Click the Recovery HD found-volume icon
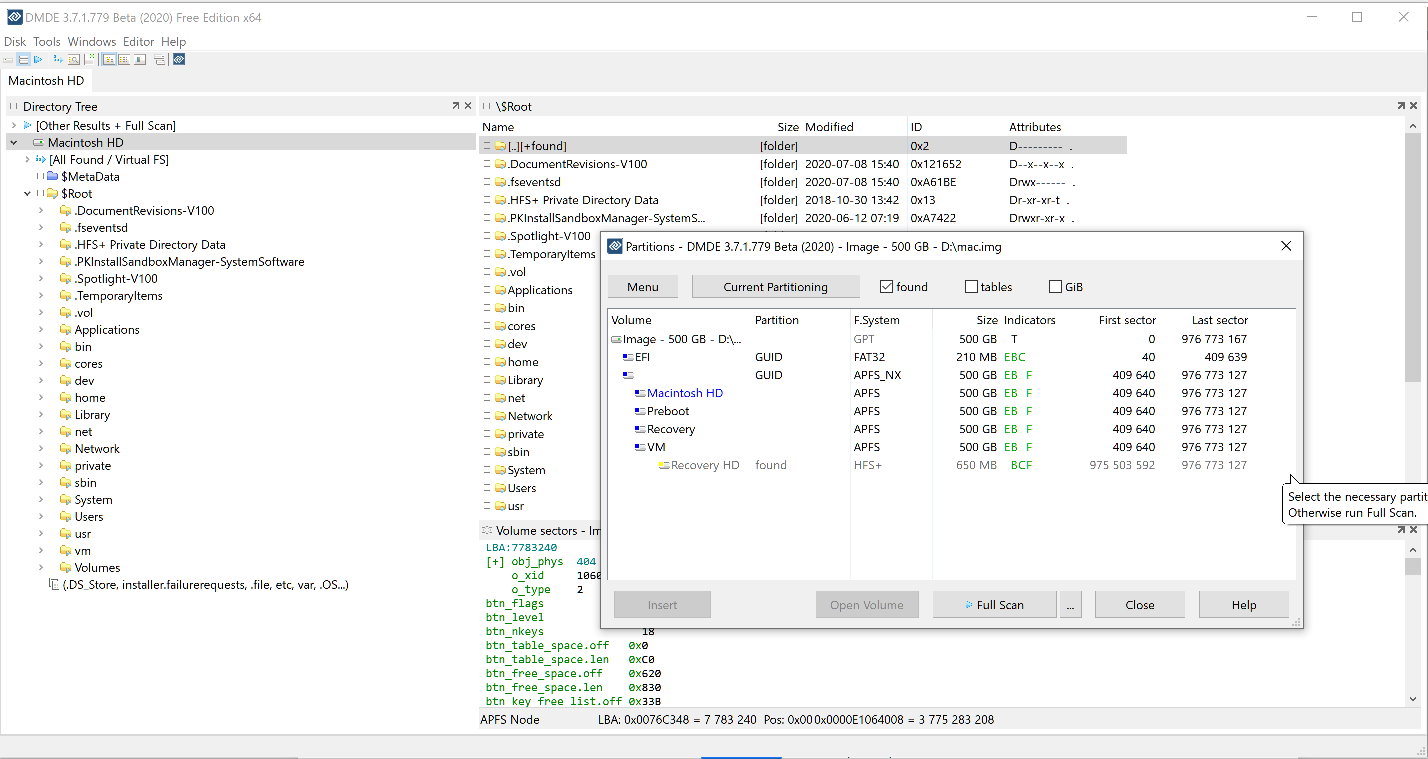The width and height of the screenshot is (1428, 759). 663,465
